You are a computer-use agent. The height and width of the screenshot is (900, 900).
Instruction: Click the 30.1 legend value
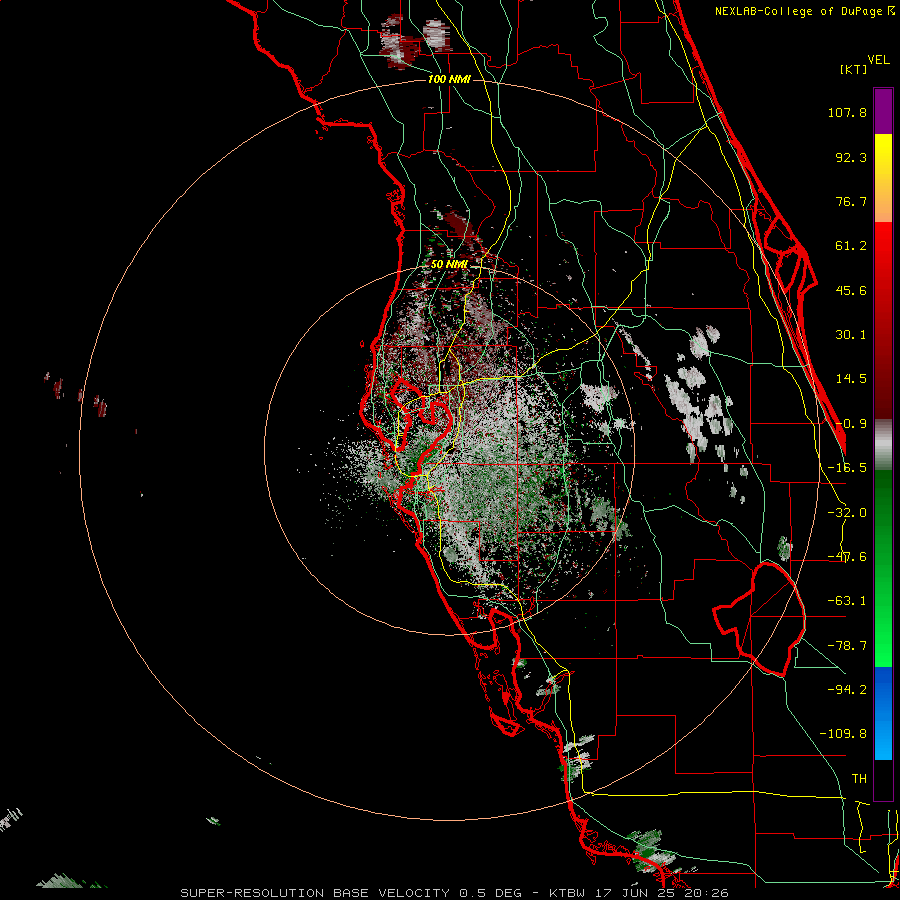(851, 335)
